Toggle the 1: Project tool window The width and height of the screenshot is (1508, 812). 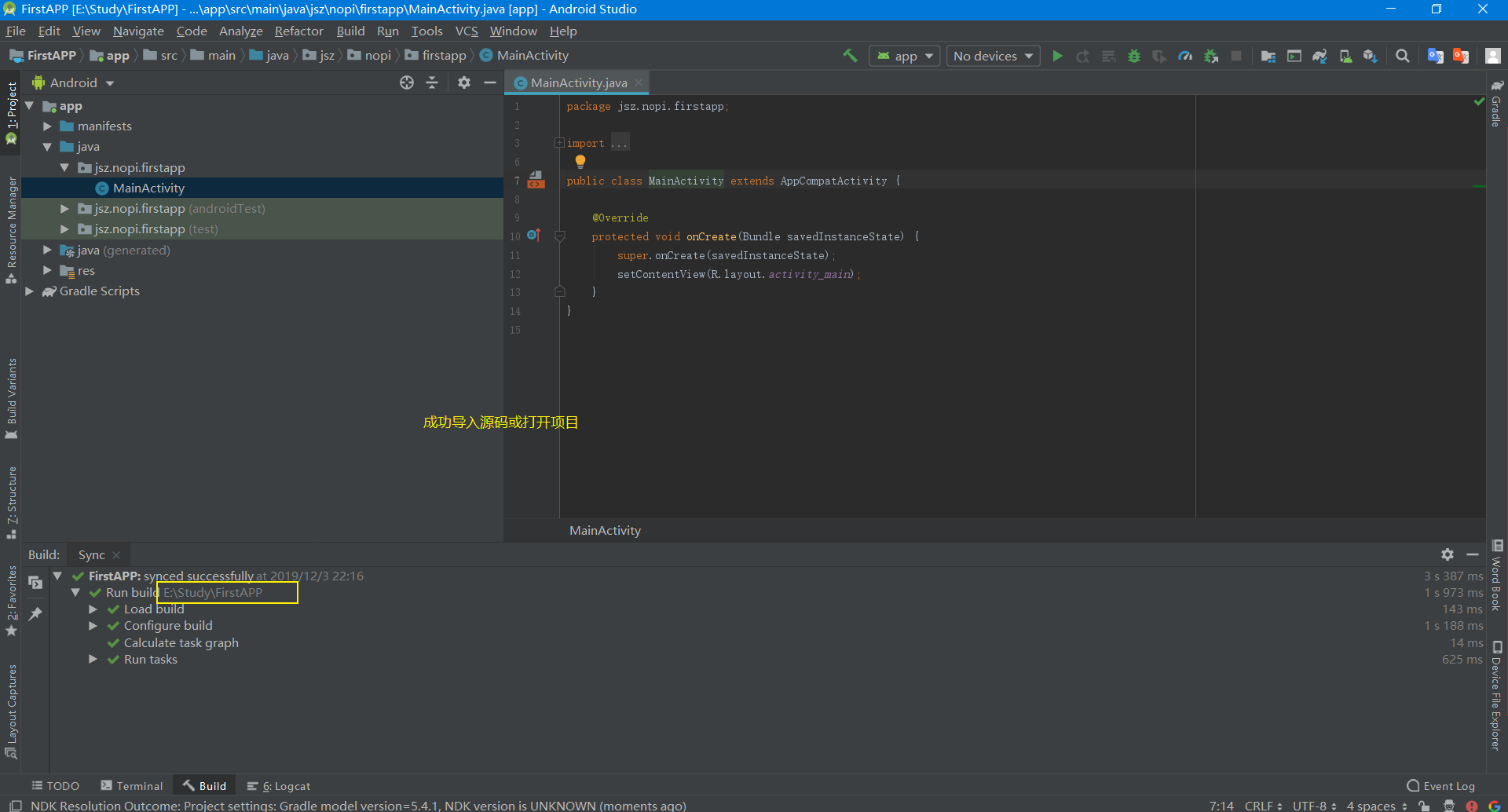(11, 112)
